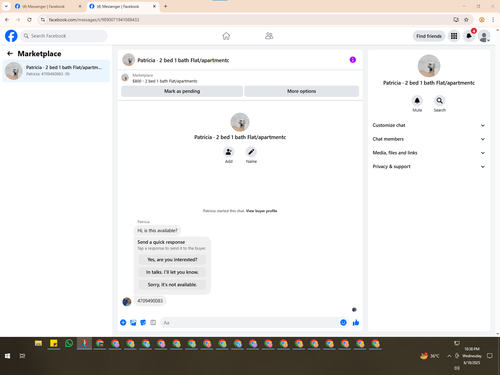Open Sticky Notes from the taskbar

pyautogui.click(x=54, y=343)
